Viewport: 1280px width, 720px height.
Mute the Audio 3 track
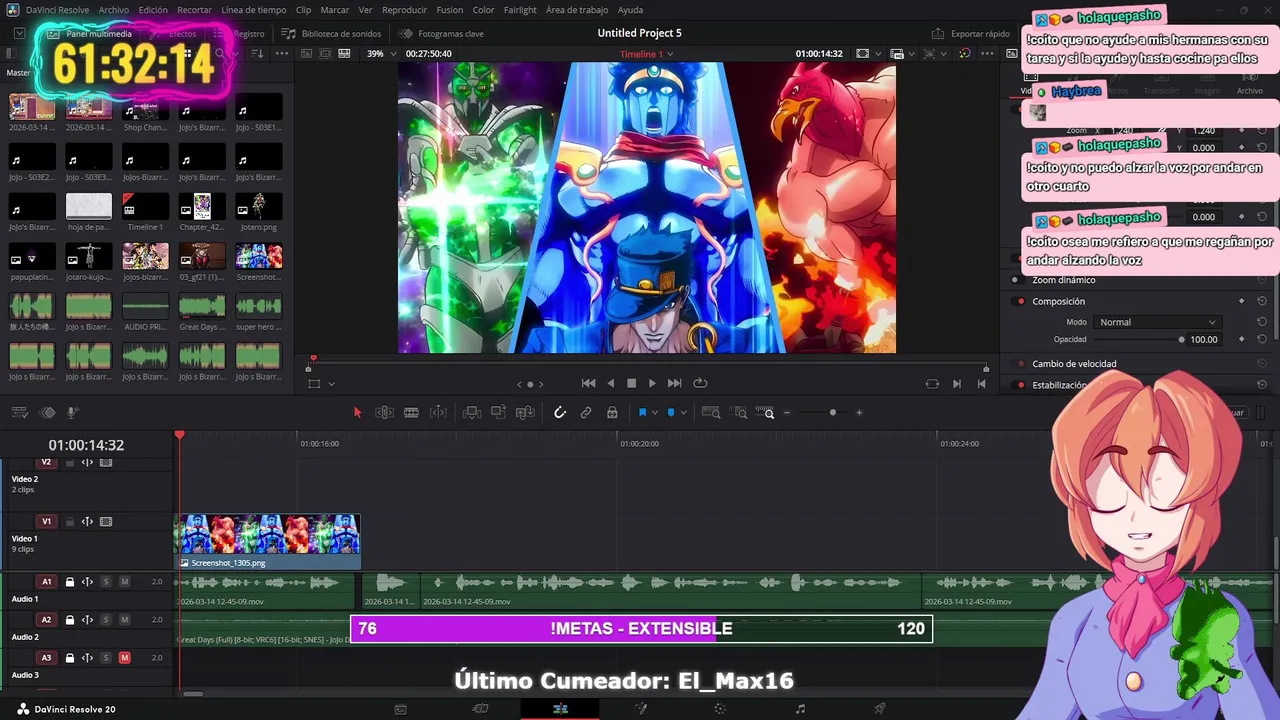click(x=124, y=658)
